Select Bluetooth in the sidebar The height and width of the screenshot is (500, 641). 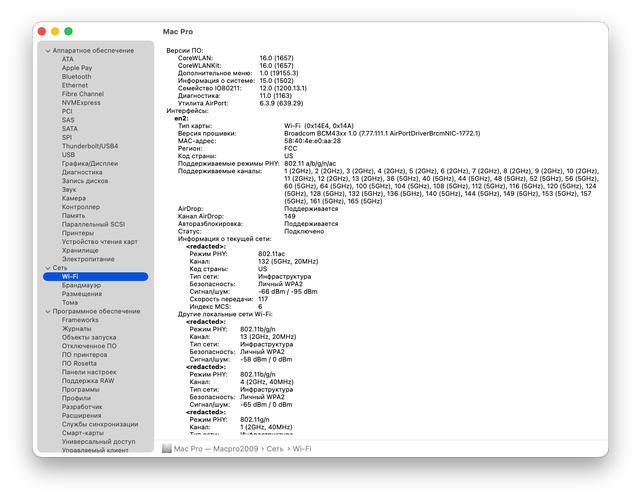tap(76, 76)
